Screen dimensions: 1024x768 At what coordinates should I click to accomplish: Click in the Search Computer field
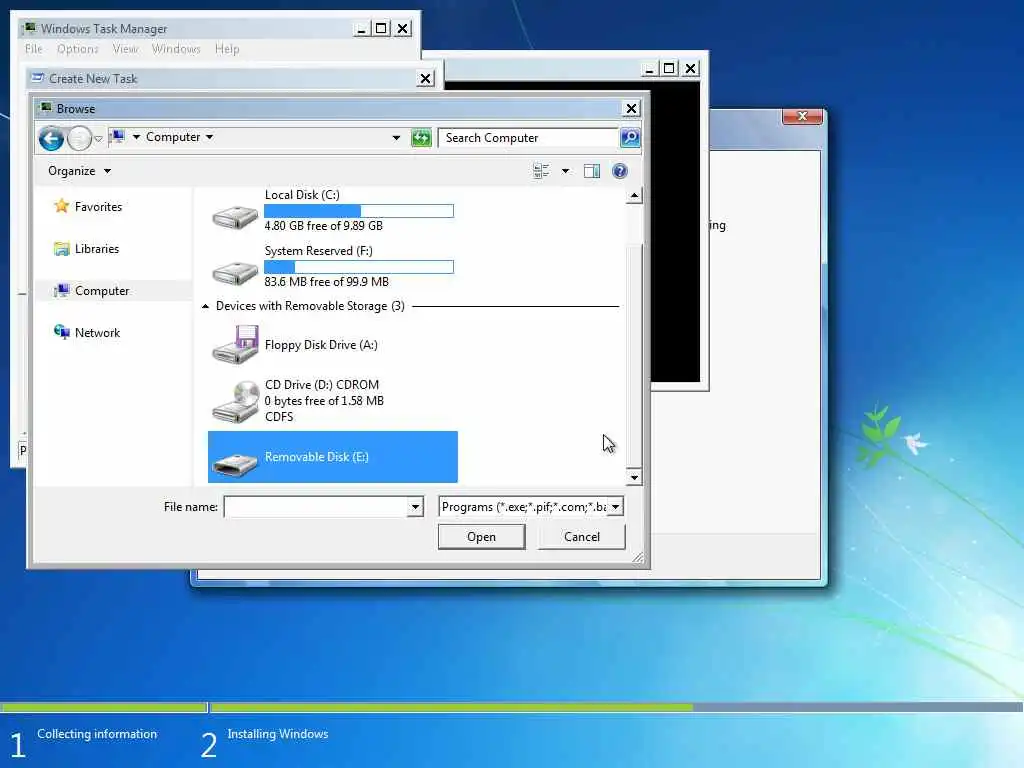(528, 138)
